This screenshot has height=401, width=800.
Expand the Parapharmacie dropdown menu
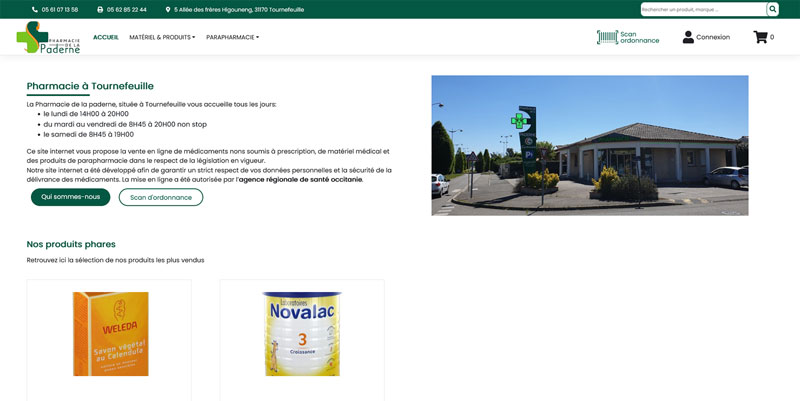tap(232, 37)
